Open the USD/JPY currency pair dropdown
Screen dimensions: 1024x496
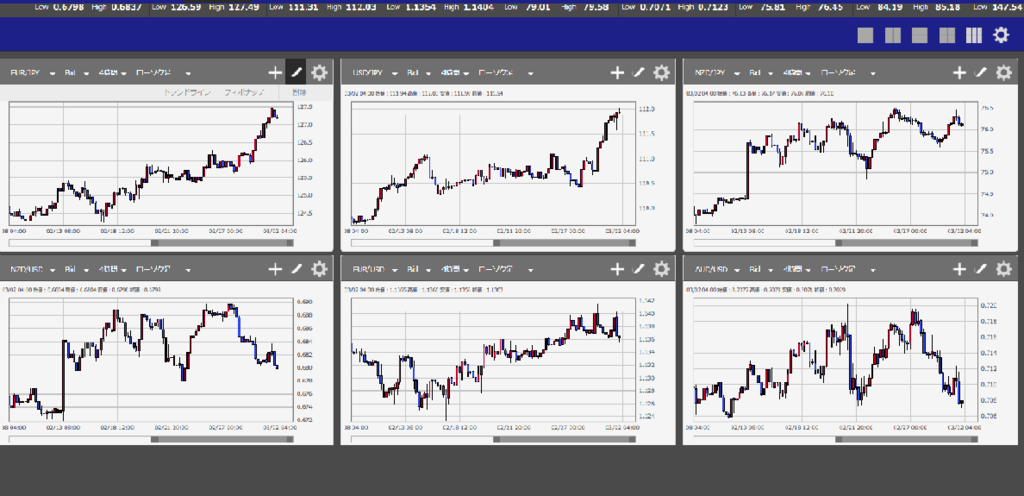coord(374,73)
